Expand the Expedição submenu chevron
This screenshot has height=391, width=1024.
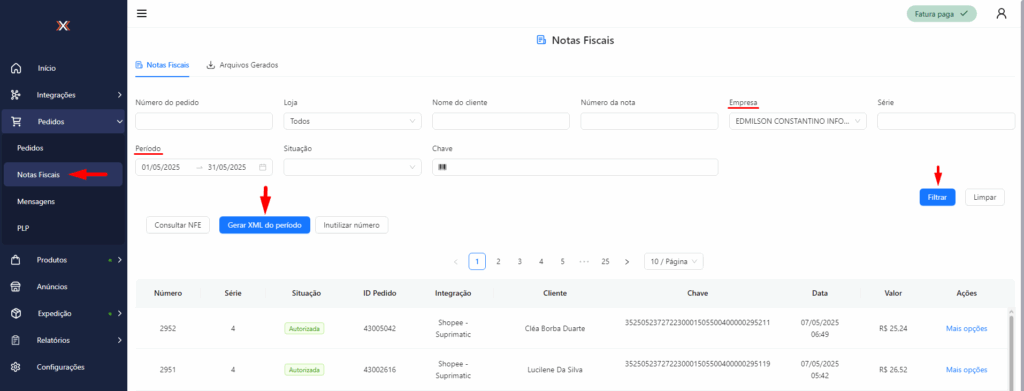coord(119,313)
